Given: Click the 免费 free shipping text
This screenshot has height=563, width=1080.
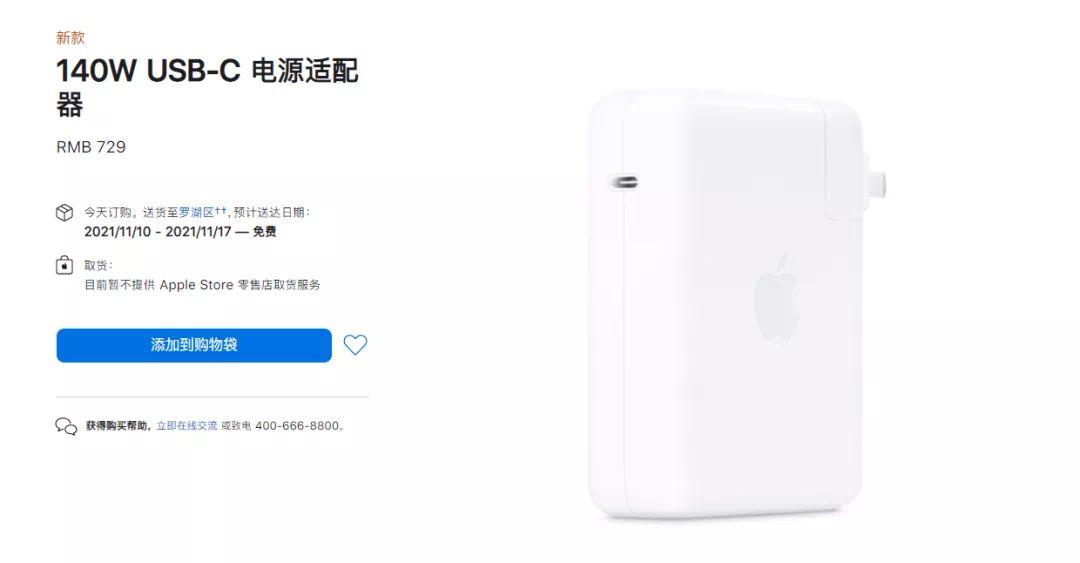Looking at the screenshot, I should point(264,232).
